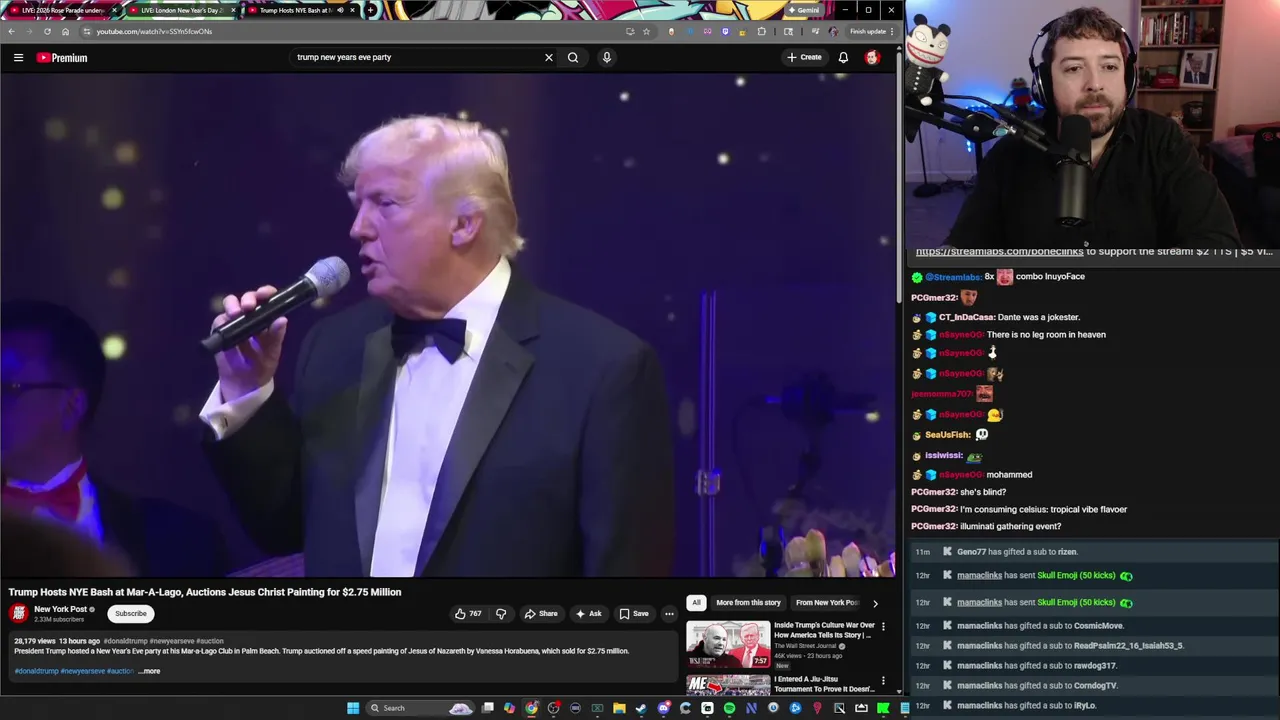Open more actions ellipsis under video
The image size is (1280, 720).
tap(669, 613)
